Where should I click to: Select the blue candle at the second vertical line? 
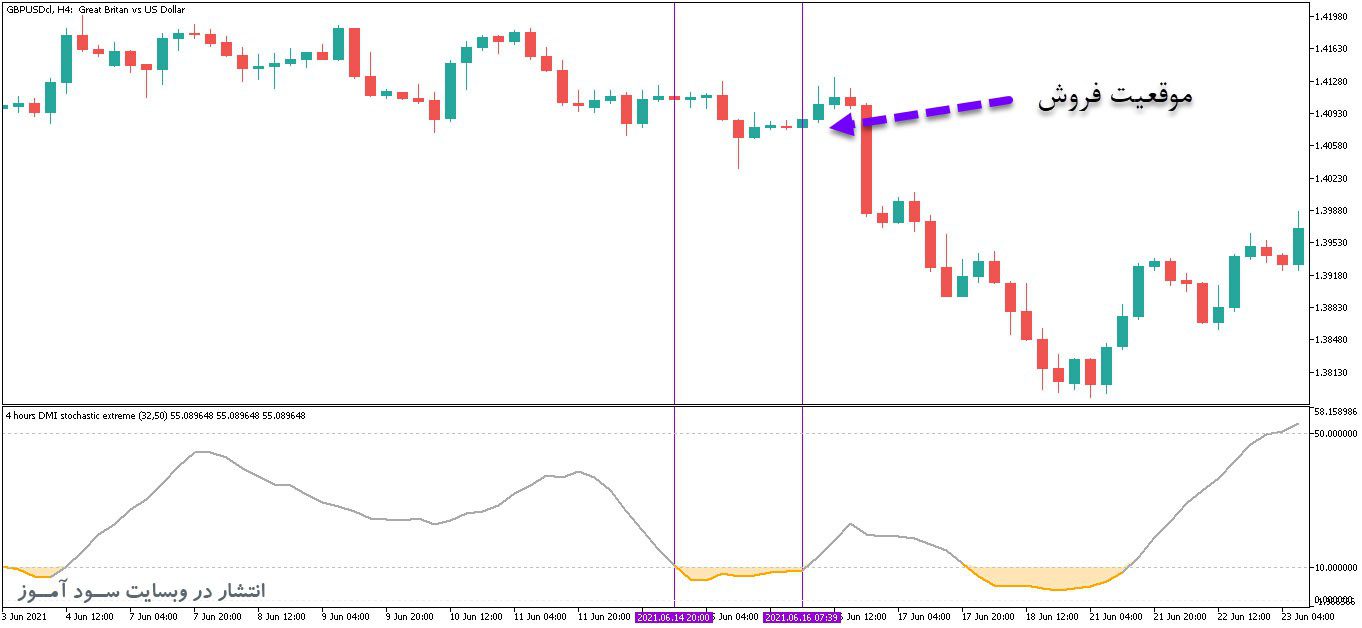802,124
